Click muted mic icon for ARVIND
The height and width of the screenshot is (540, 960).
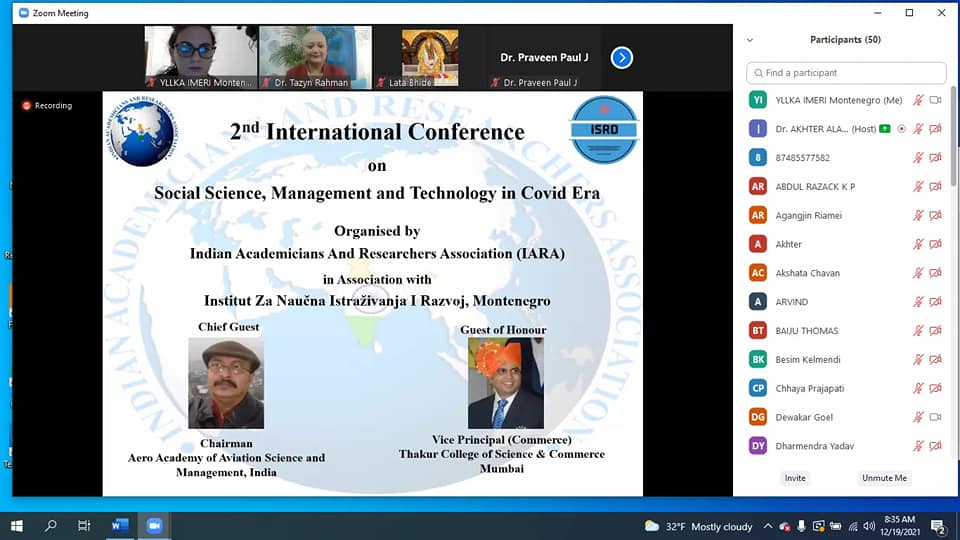click(x=918, y=301)
